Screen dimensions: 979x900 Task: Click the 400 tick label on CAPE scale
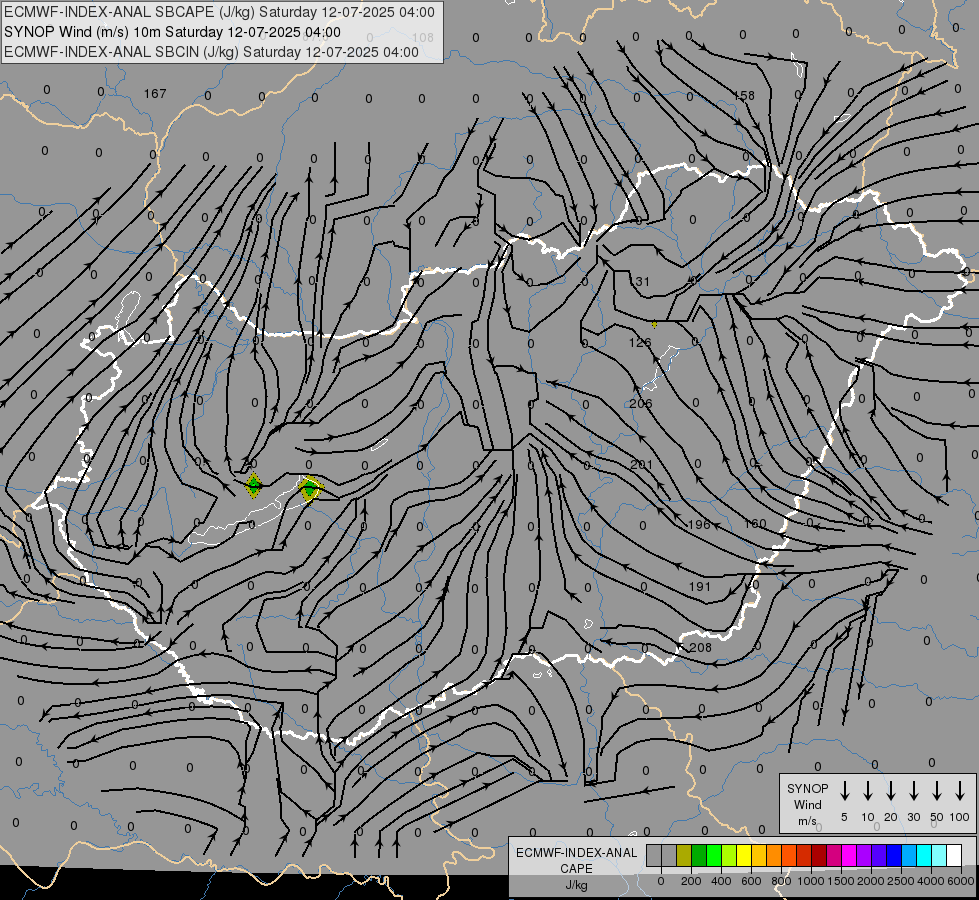(721, 881)
